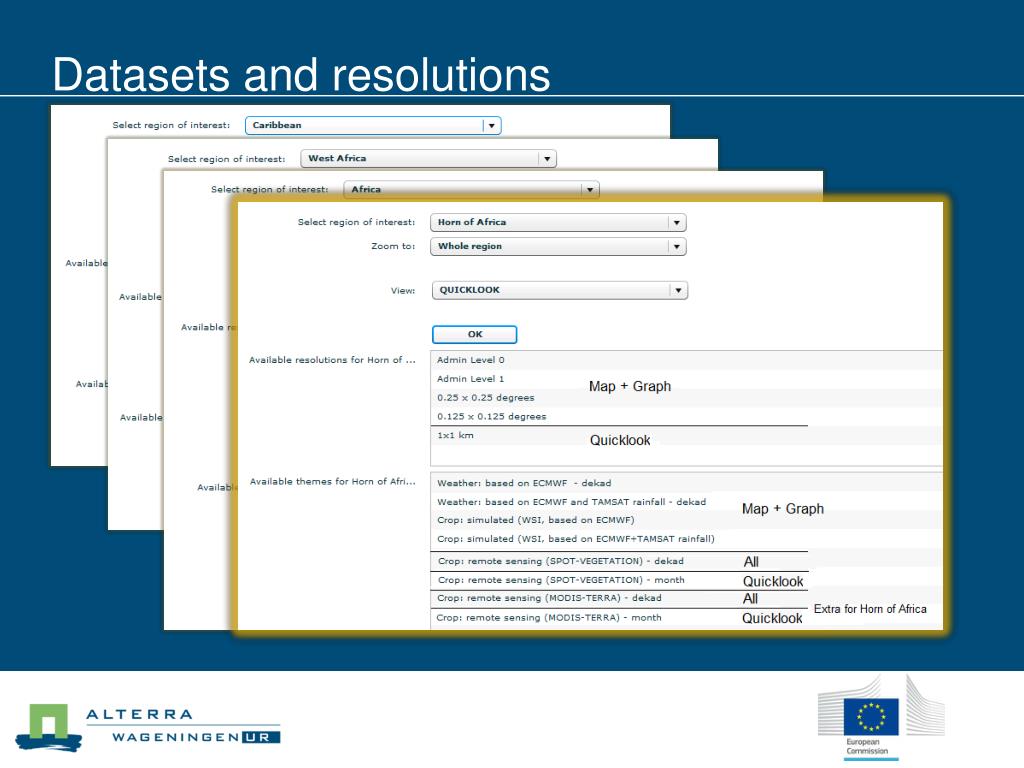Click the 'Datasets and resolutions' slide title

pyautogui.click(x=301, y=74)
